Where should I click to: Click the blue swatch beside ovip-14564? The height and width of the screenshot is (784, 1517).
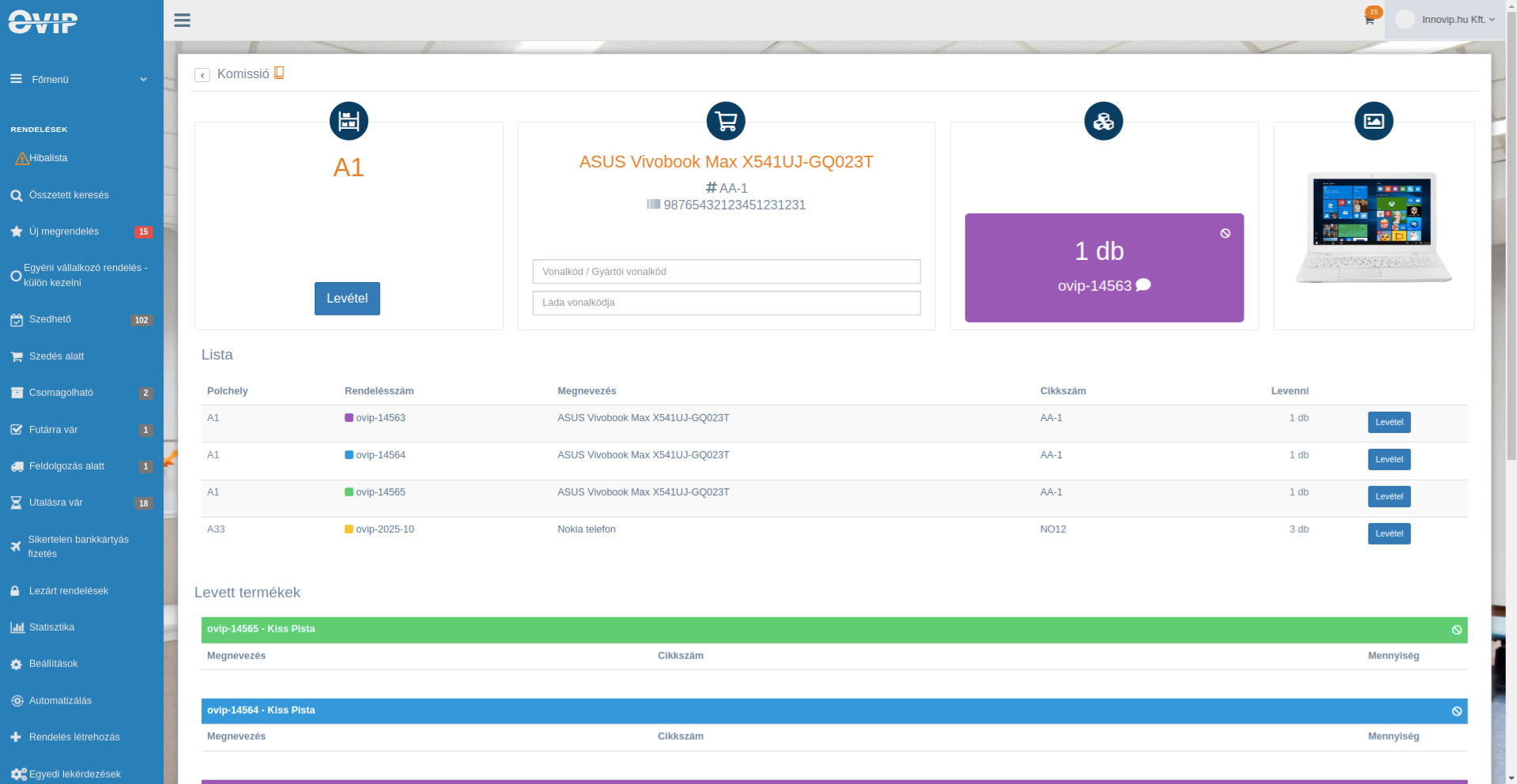point(349,455)
